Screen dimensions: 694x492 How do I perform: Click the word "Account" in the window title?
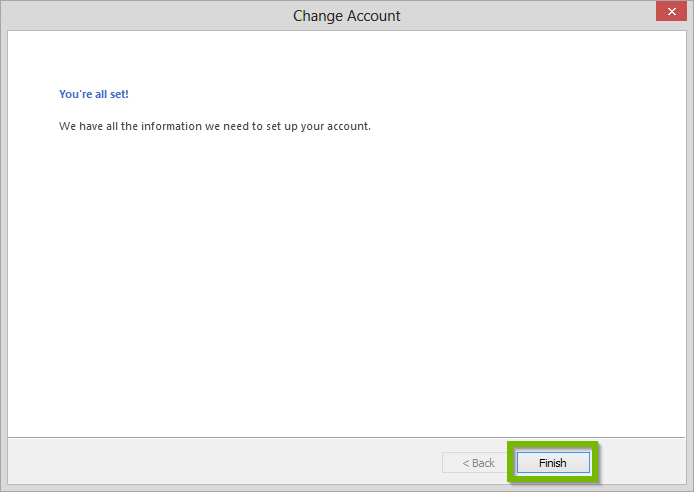(371, 16)
